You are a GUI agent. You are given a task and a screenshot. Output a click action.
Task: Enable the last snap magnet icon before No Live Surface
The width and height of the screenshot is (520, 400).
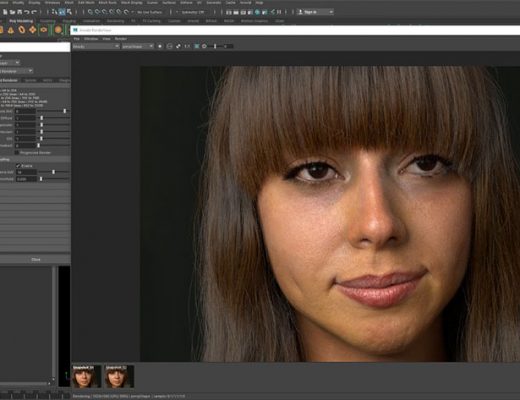[126, 12]
